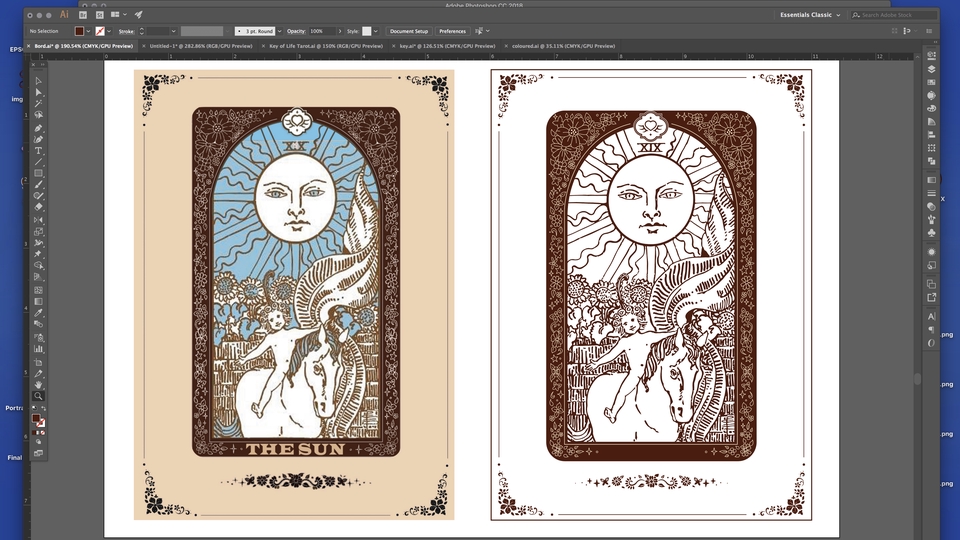Select the Lasso tool
960x540 pixels.
tap(38, 114)
